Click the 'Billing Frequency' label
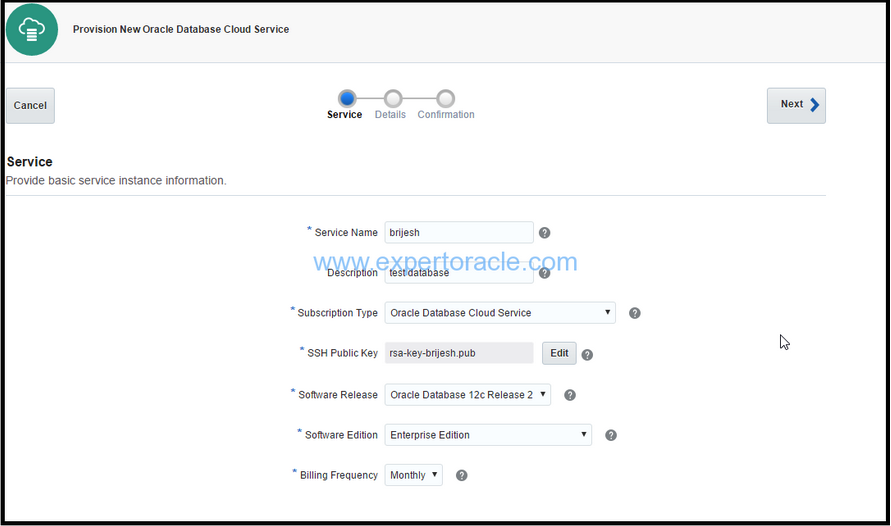 point(339,475)
